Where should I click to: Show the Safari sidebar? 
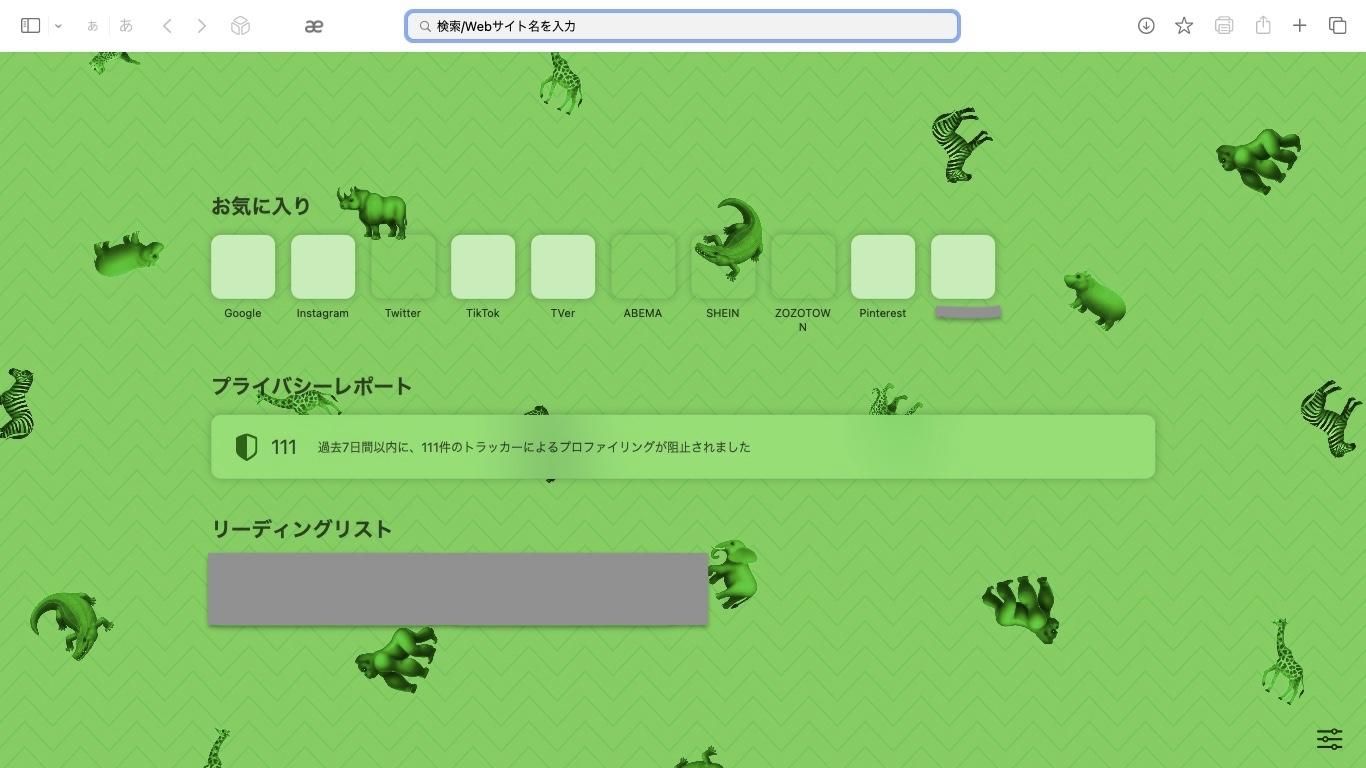(31, 26)
